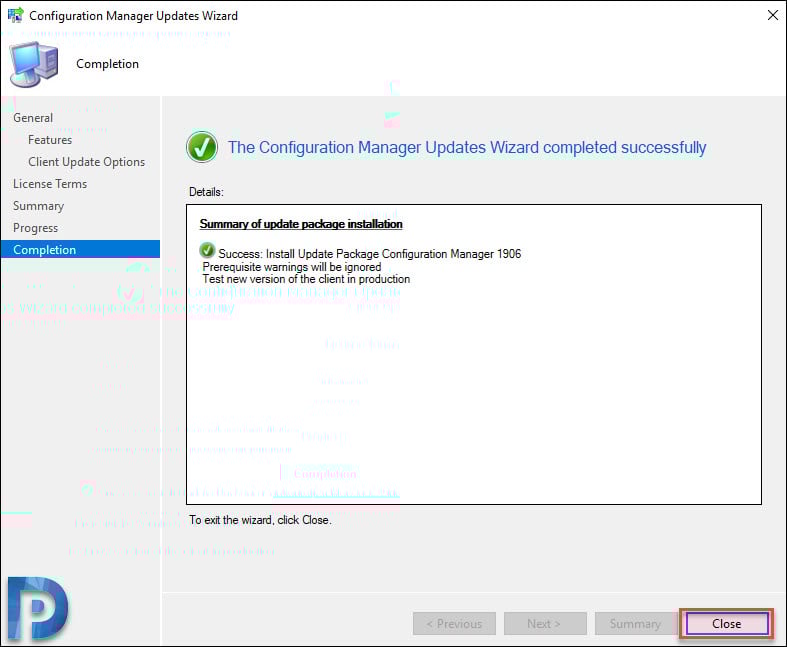
Task: Click the computer icon in wizard header
Action: 34,64
